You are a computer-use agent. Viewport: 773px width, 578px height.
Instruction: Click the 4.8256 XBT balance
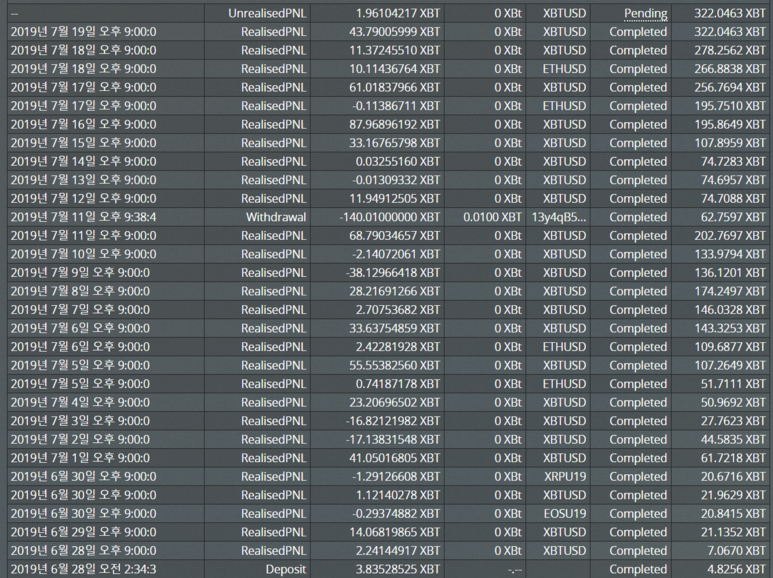point(737,570)
